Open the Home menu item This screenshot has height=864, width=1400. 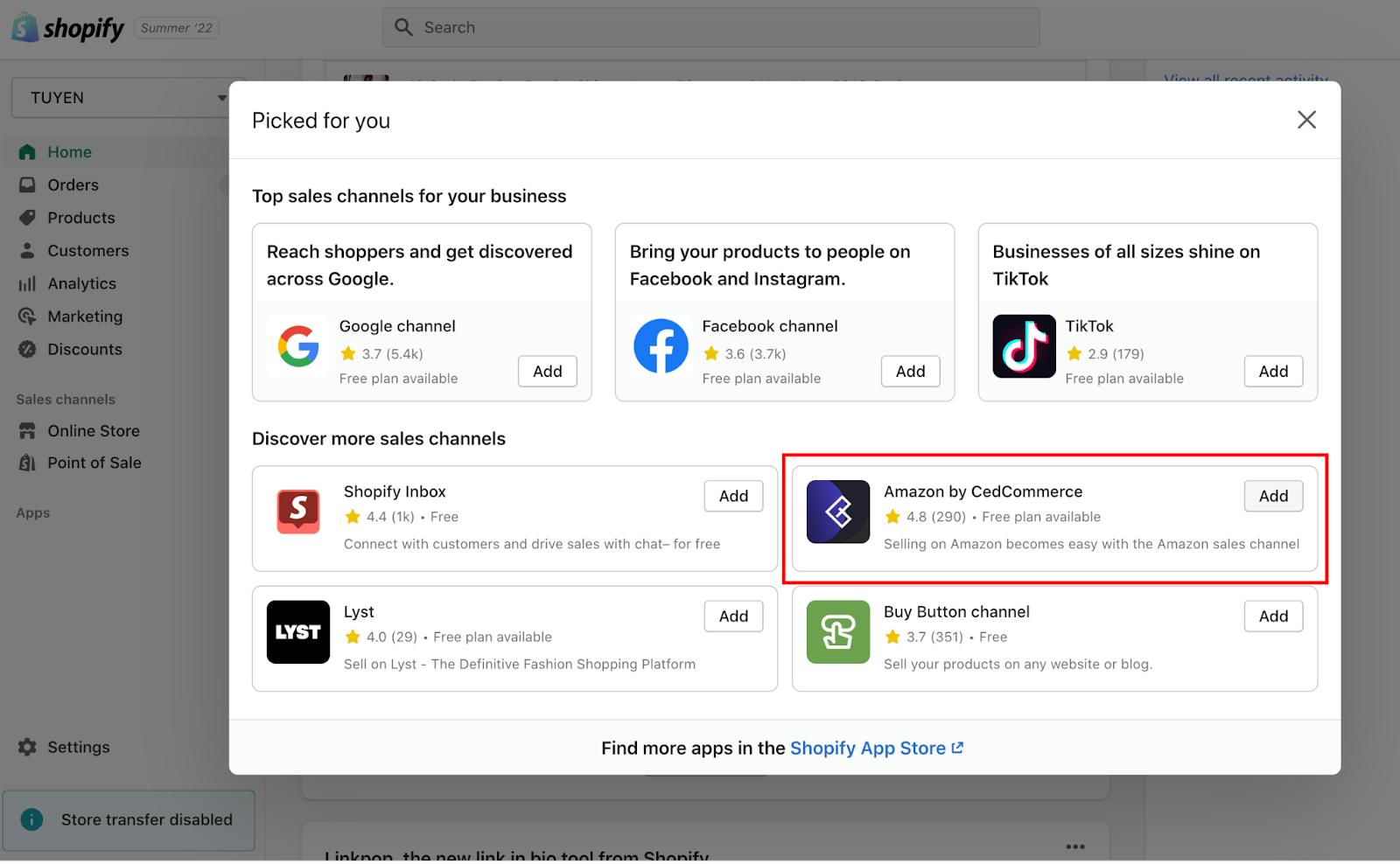coord(69,152)
